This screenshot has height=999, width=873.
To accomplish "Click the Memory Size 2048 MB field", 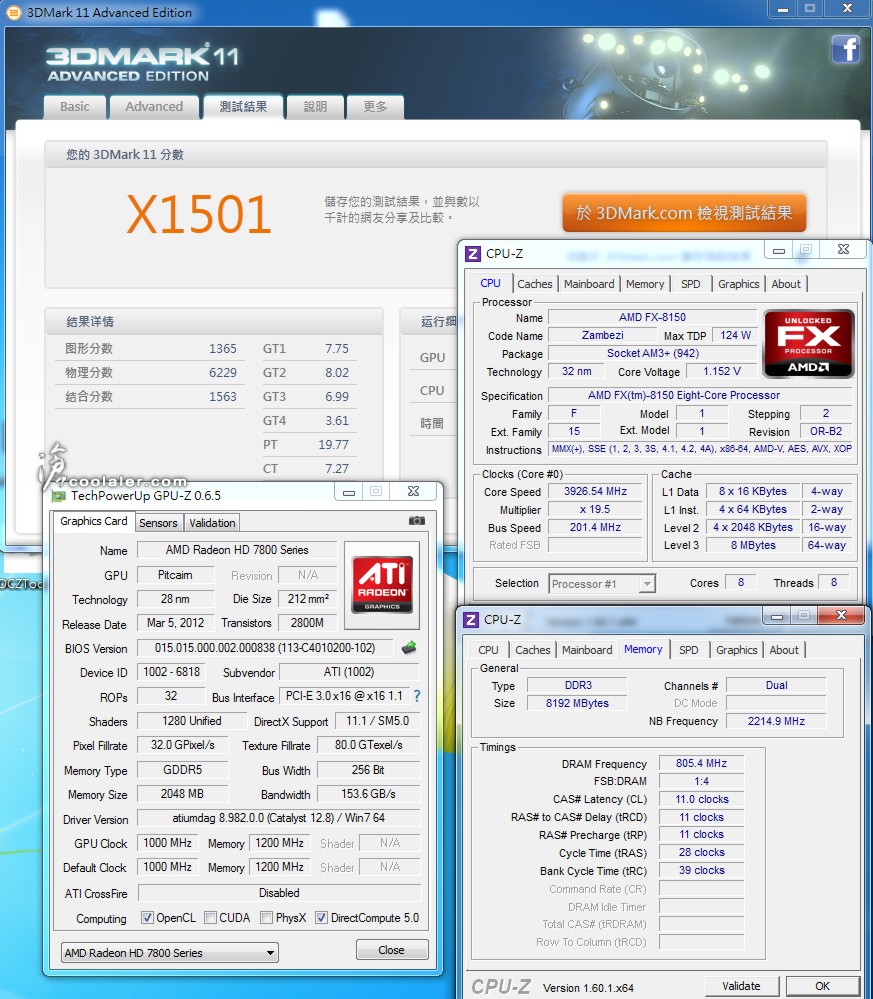I will click(x=182, y=794).
